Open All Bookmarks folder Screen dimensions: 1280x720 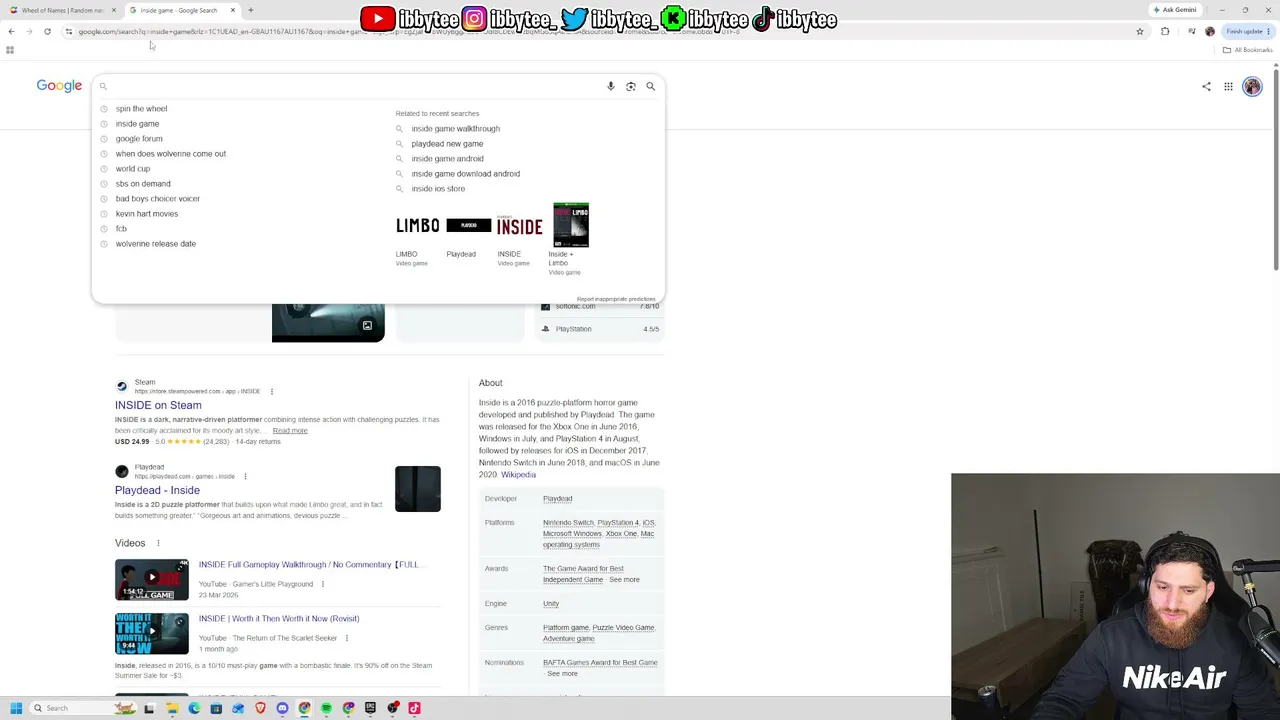point(1247,50)
